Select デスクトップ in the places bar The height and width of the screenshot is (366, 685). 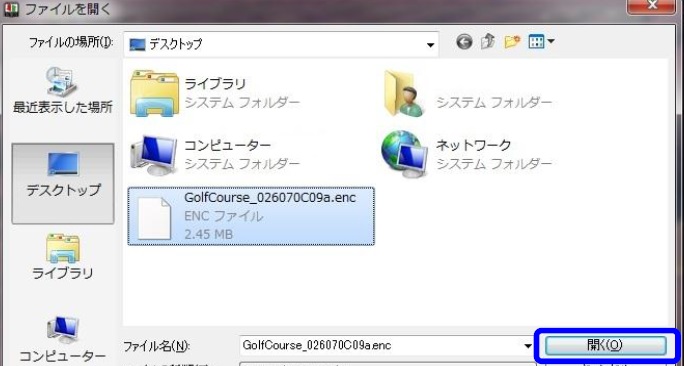[x=63, y=183]
